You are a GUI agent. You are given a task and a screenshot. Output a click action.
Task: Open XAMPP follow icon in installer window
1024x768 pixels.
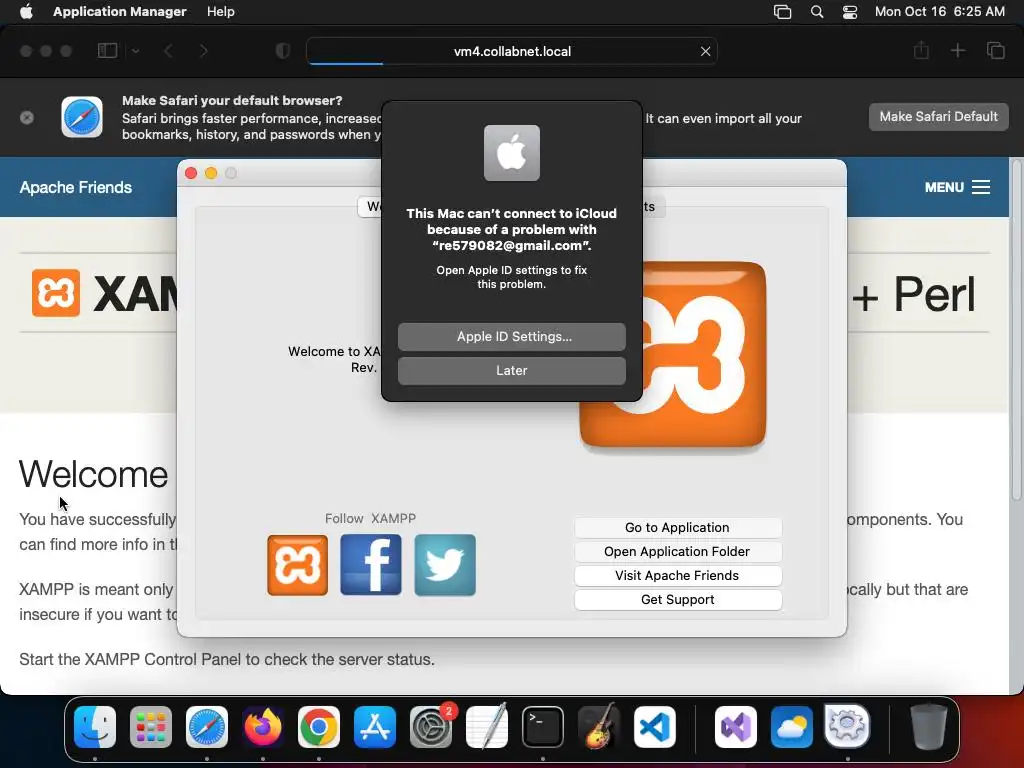(297, 565)
